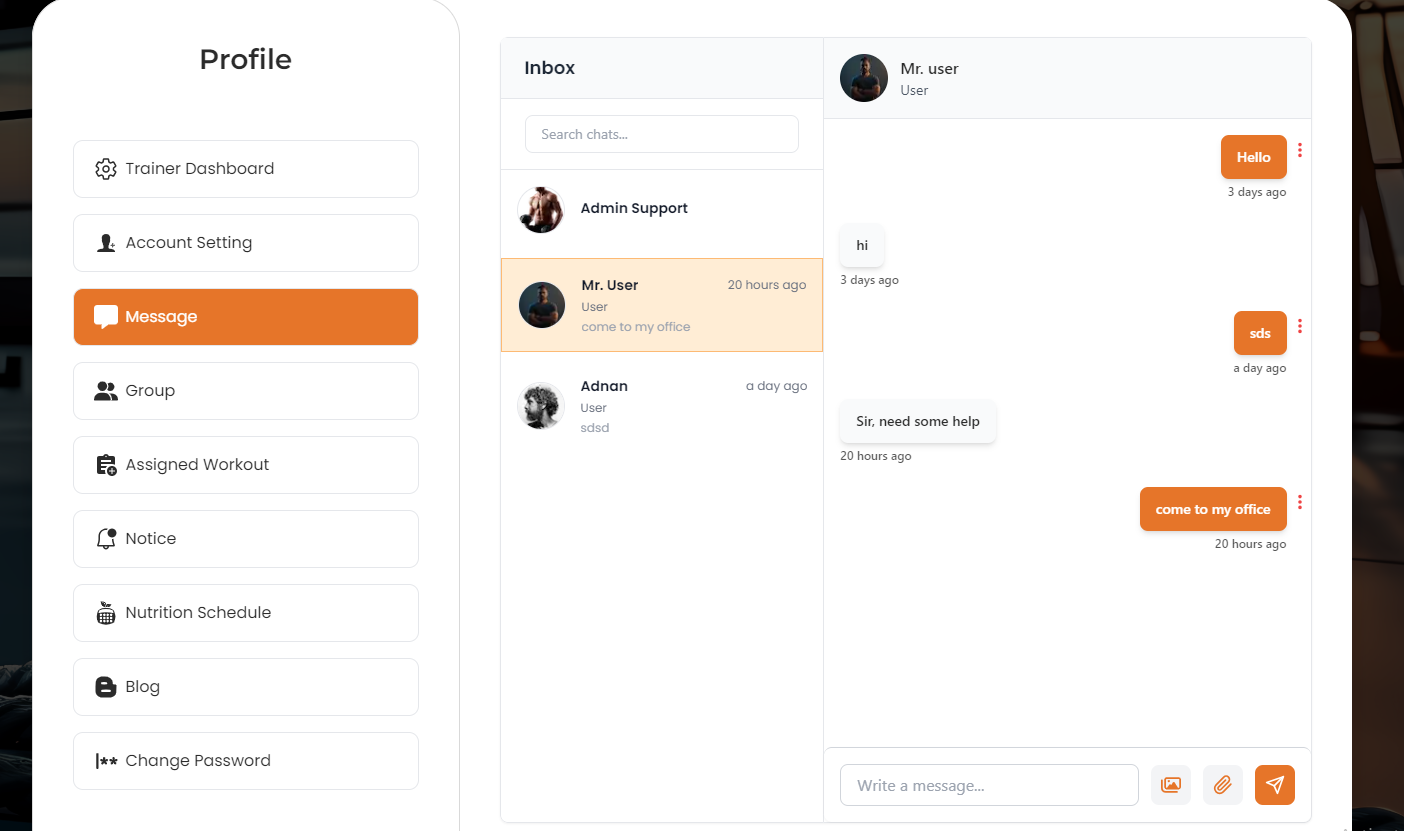Image resolution: width=1404 pixels, height=831 pixels.
Task: Open options menu for "Hello" message
Action: click(x=1300, y=150)
